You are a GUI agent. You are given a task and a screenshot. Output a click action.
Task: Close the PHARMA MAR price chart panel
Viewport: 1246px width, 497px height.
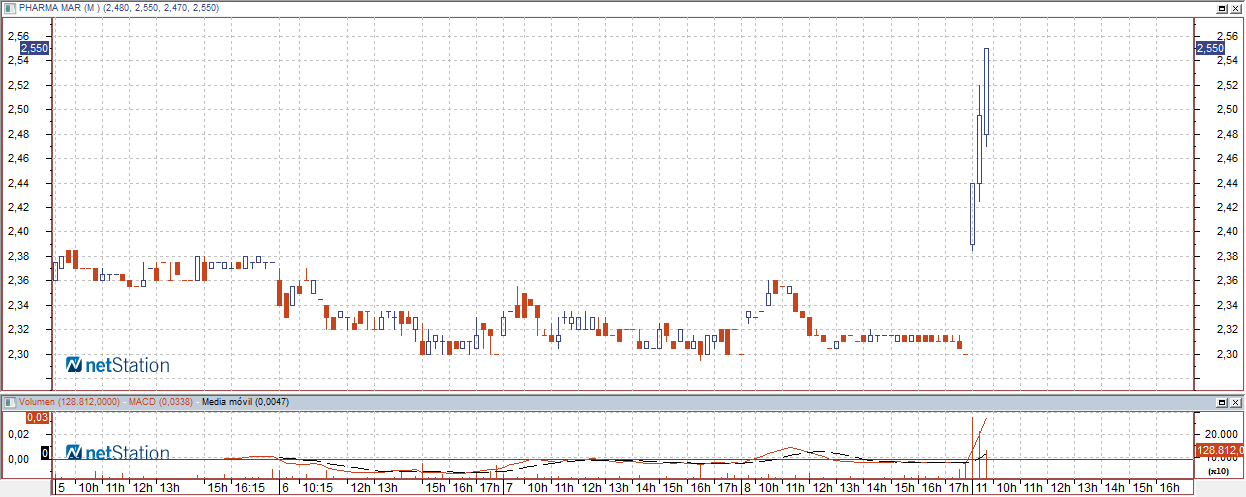tap(1236, 7)
